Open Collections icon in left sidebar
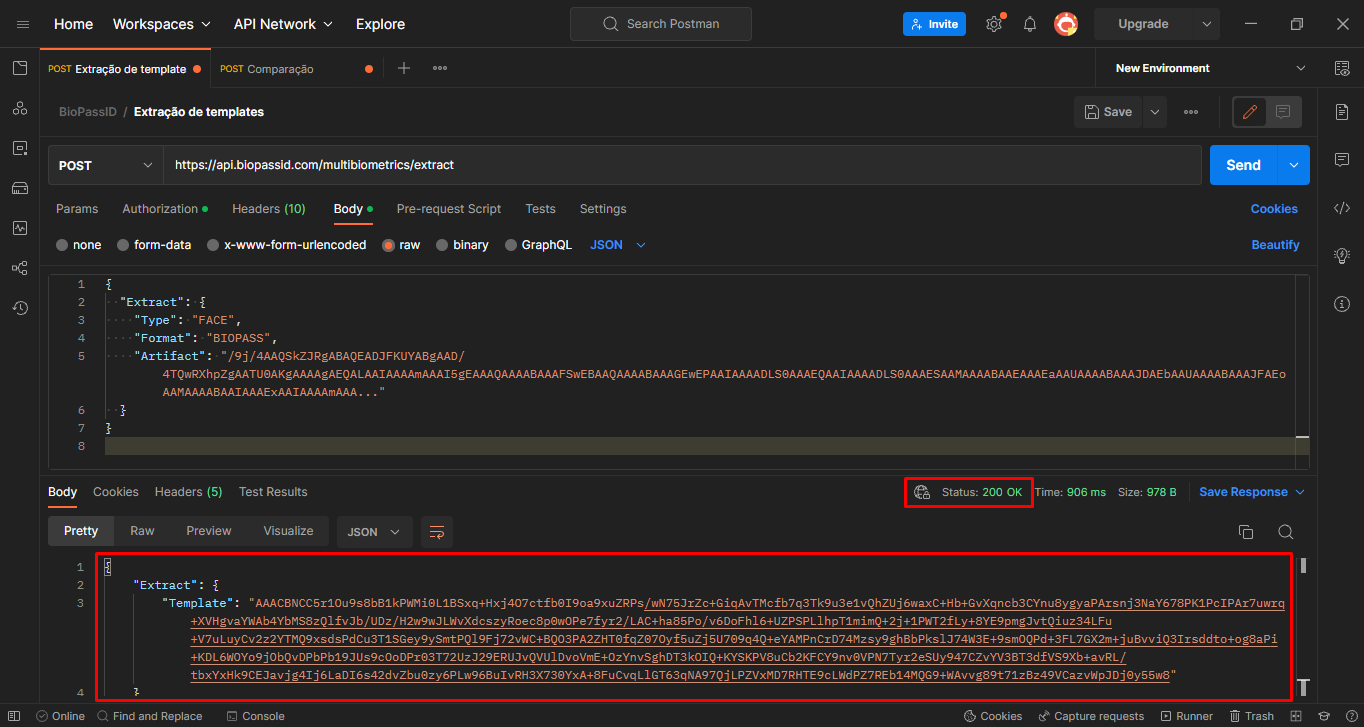Viewport: 1364px width, 727px height. click(20, 68)
